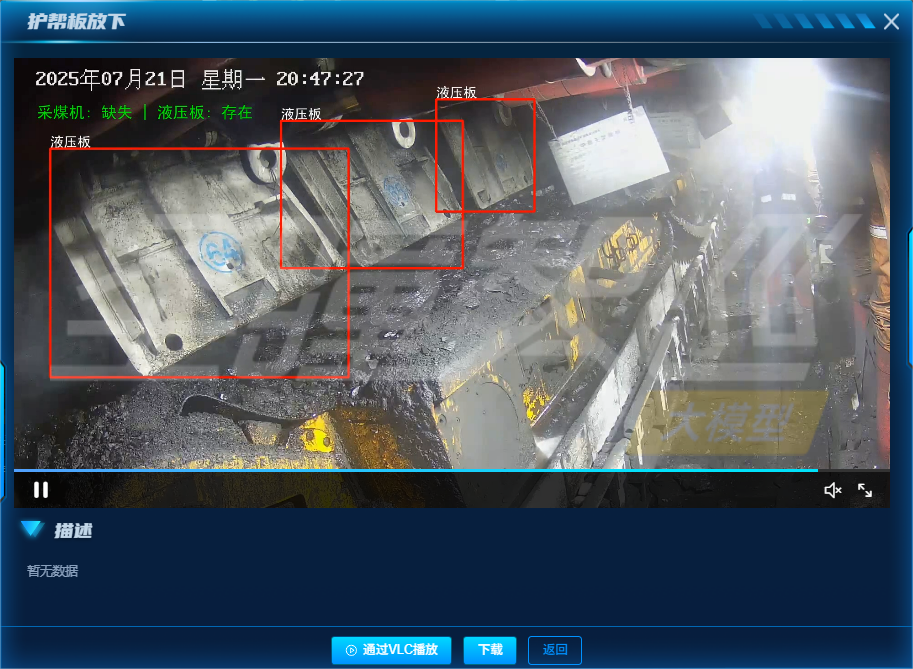Close the 护帮板放下 dialog
This screenshot has width=913, height=669.
click(892, 21)
